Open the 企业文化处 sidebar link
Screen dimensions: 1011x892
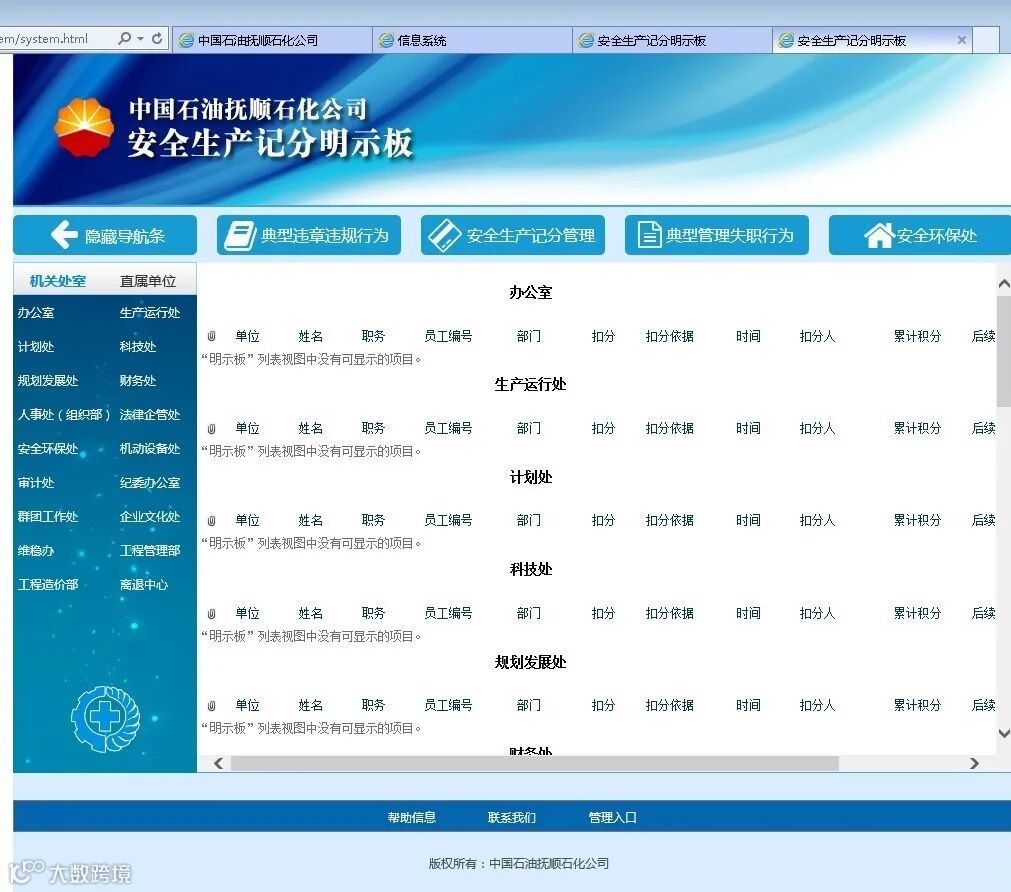[150, 517]
